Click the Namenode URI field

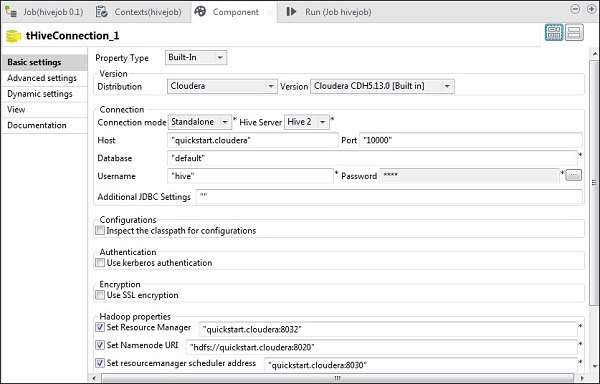(382, 347)
